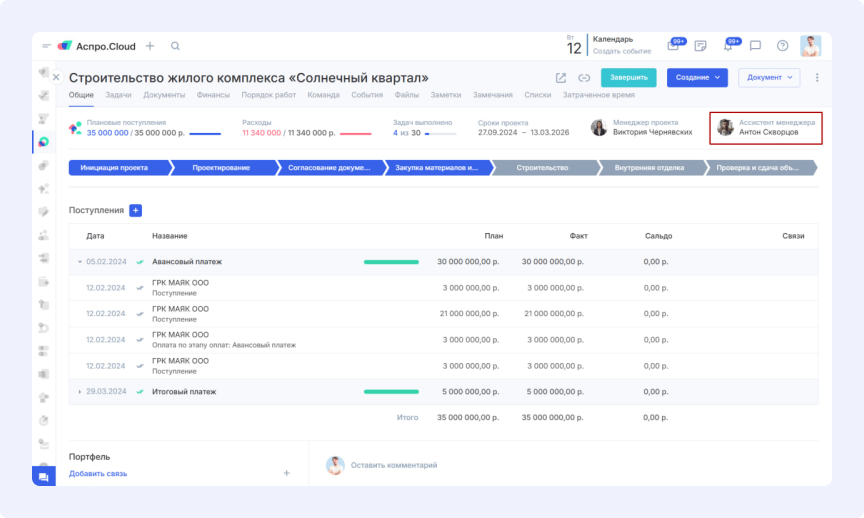Copy project link via chain icon
Image resolution: width=864 pixels, height=518 pixels.
click(x=584, y=78)
